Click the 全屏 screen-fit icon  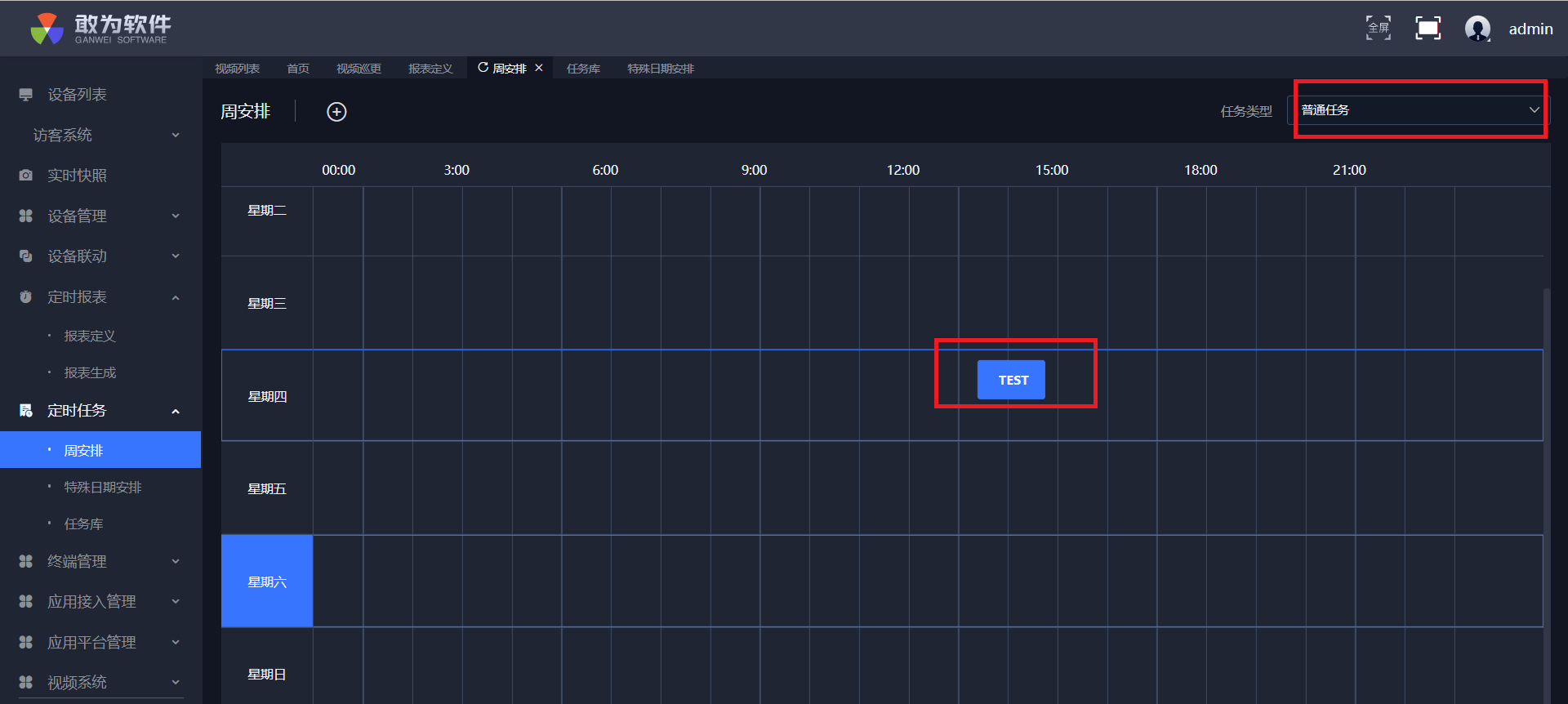coord(1379,29)
